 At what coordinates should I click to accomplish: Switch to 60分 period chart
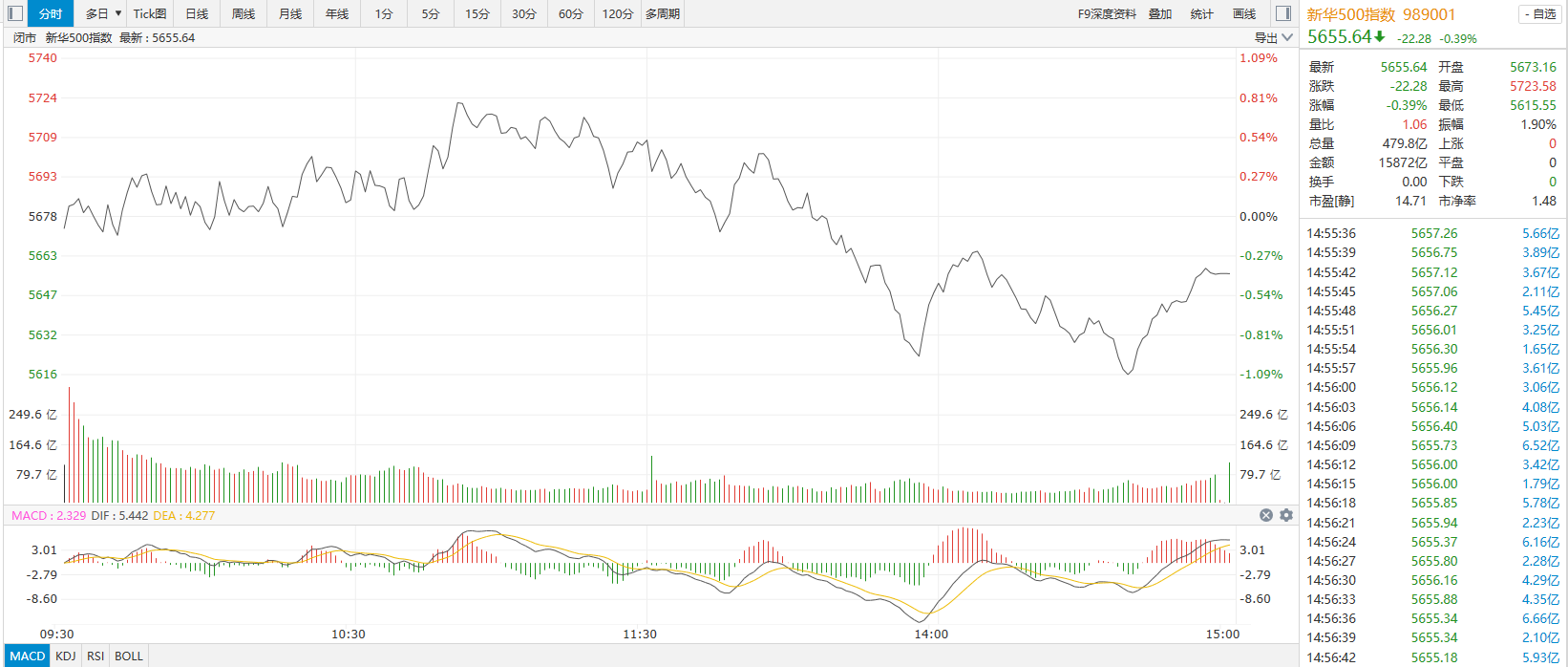(x=571, y=13)
